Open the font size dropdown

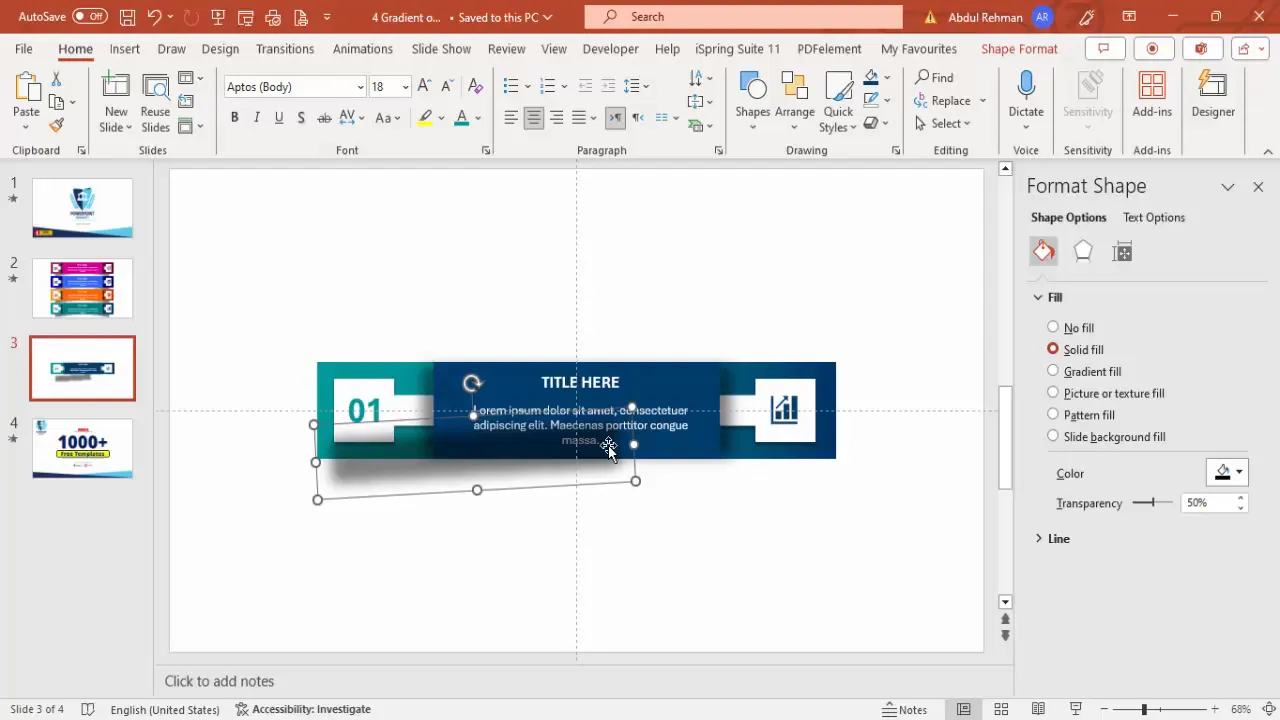tap(405, 87)
